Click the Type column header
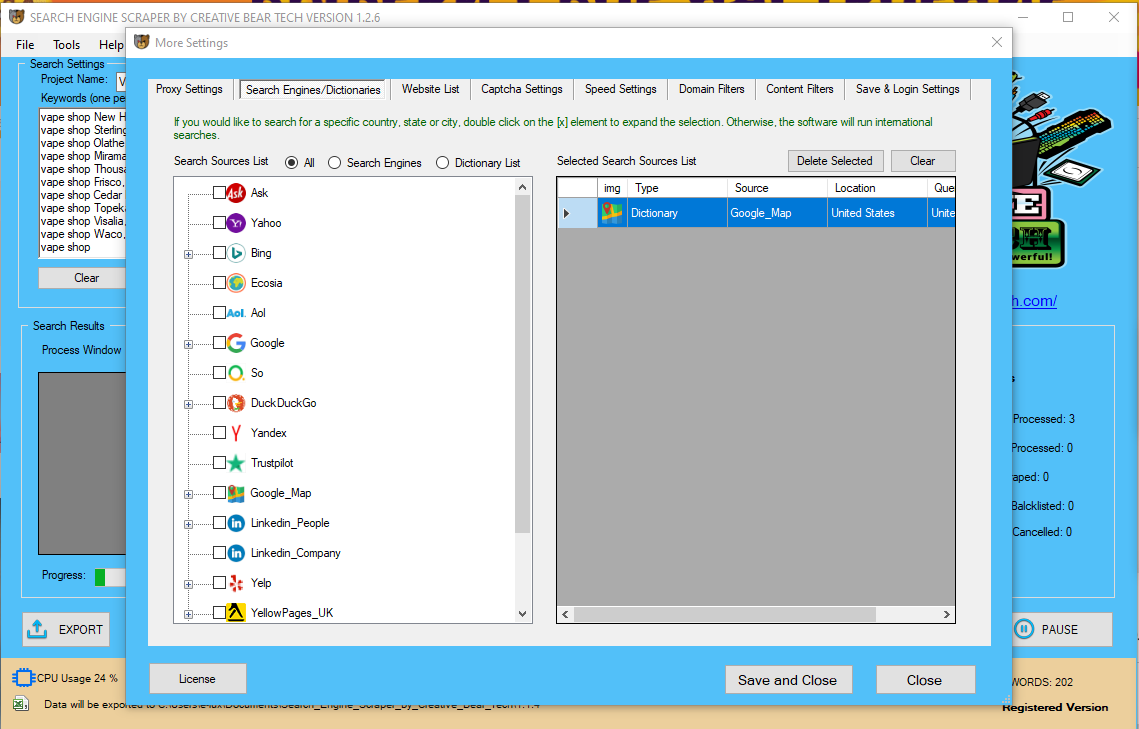Viewport: 1139px width, 729px height. [x=677, y=188]
